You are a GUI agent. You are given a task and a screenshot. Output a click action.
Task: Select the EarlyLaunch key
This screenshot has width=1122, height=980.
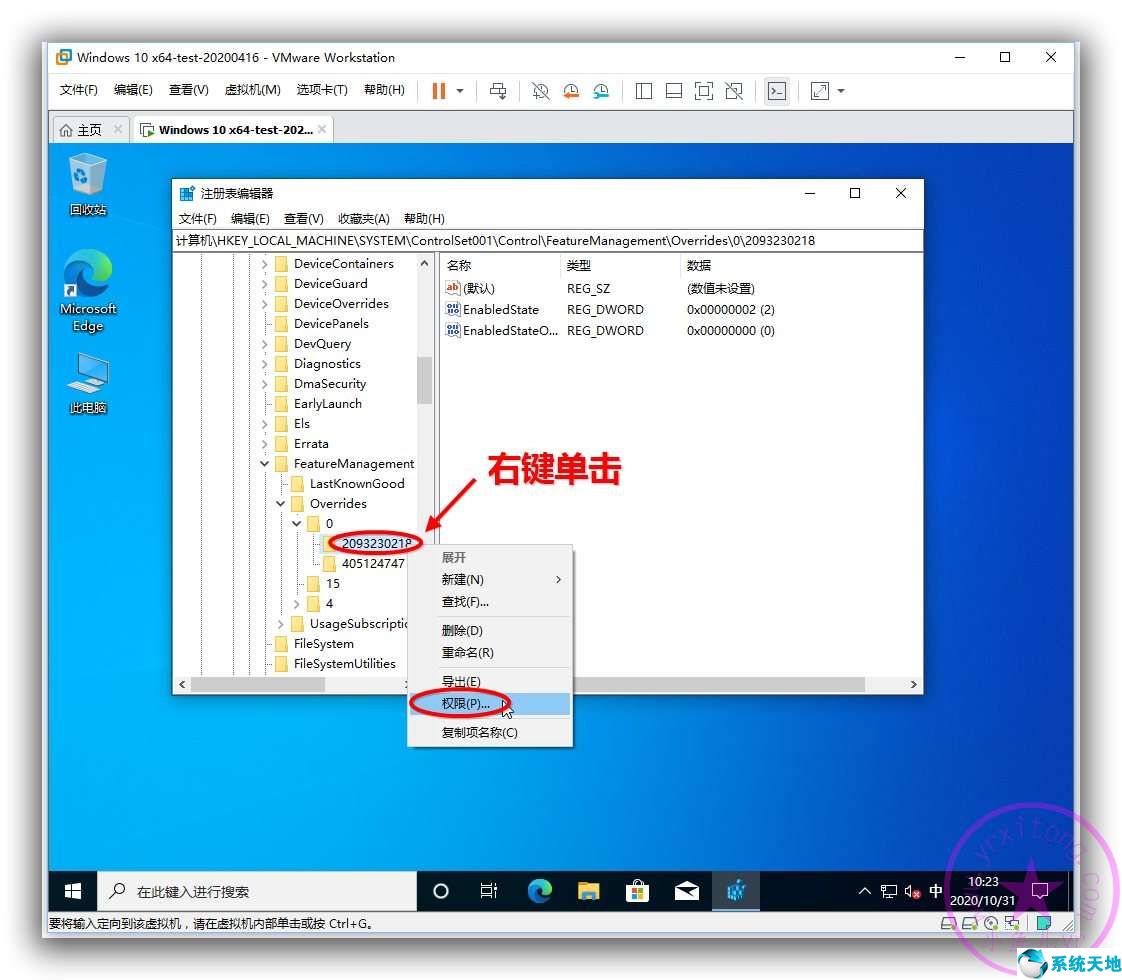(328, 403)
